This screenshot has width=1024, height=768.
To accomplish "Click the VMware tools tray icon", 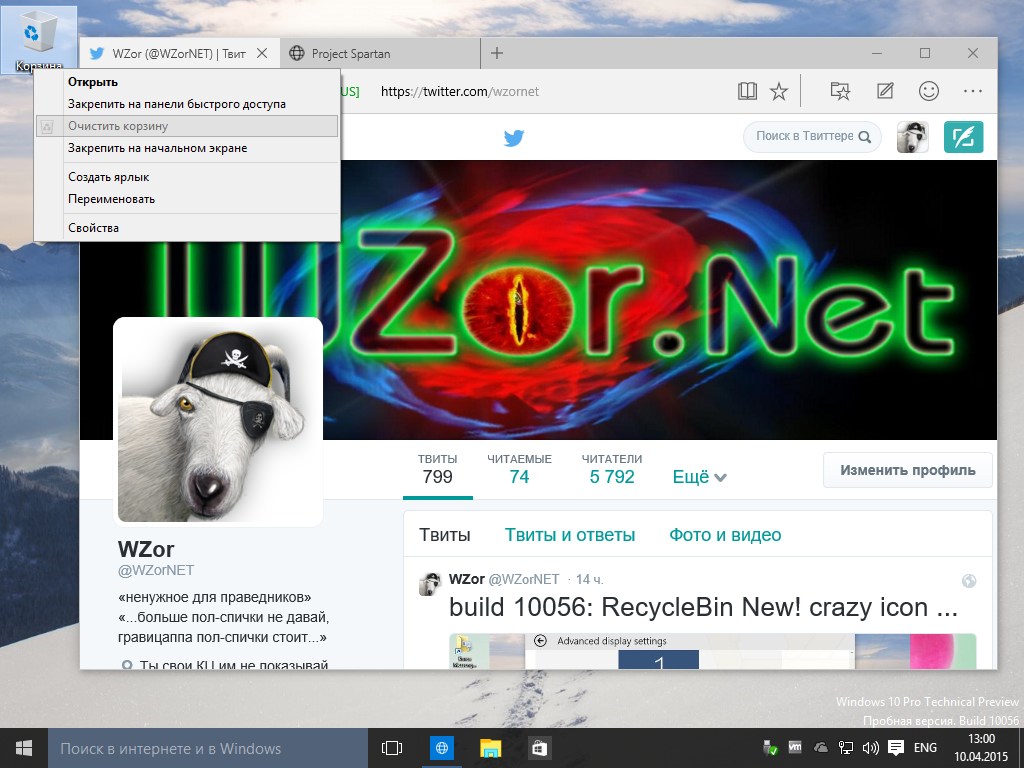I will tap(795, 746).
